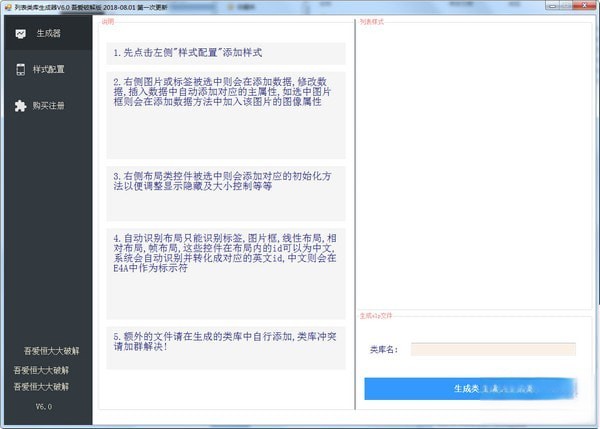Click the window title bar text
Viewport: 600px width, 429px height.
click(x=91, y=7)
